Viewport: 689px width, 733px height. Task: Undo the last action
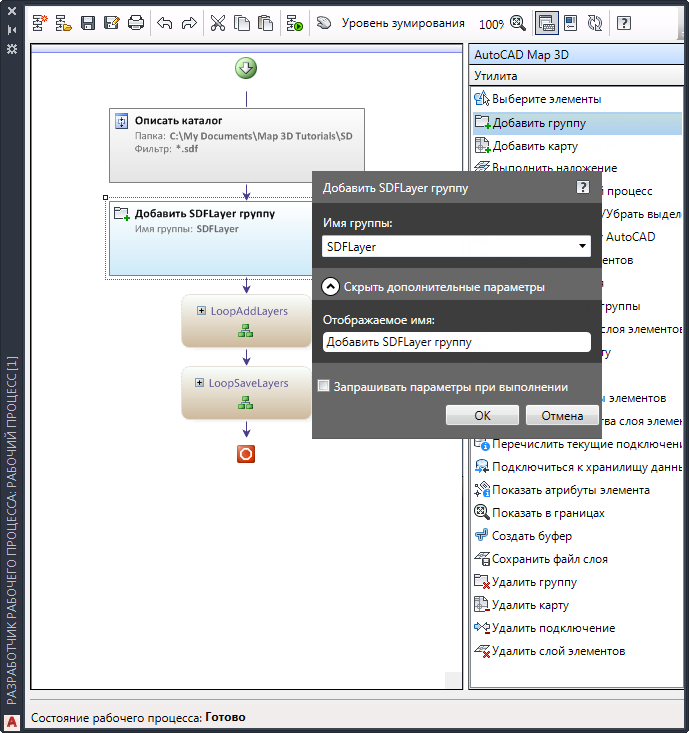pyautogui.click(x=165, y=22)
